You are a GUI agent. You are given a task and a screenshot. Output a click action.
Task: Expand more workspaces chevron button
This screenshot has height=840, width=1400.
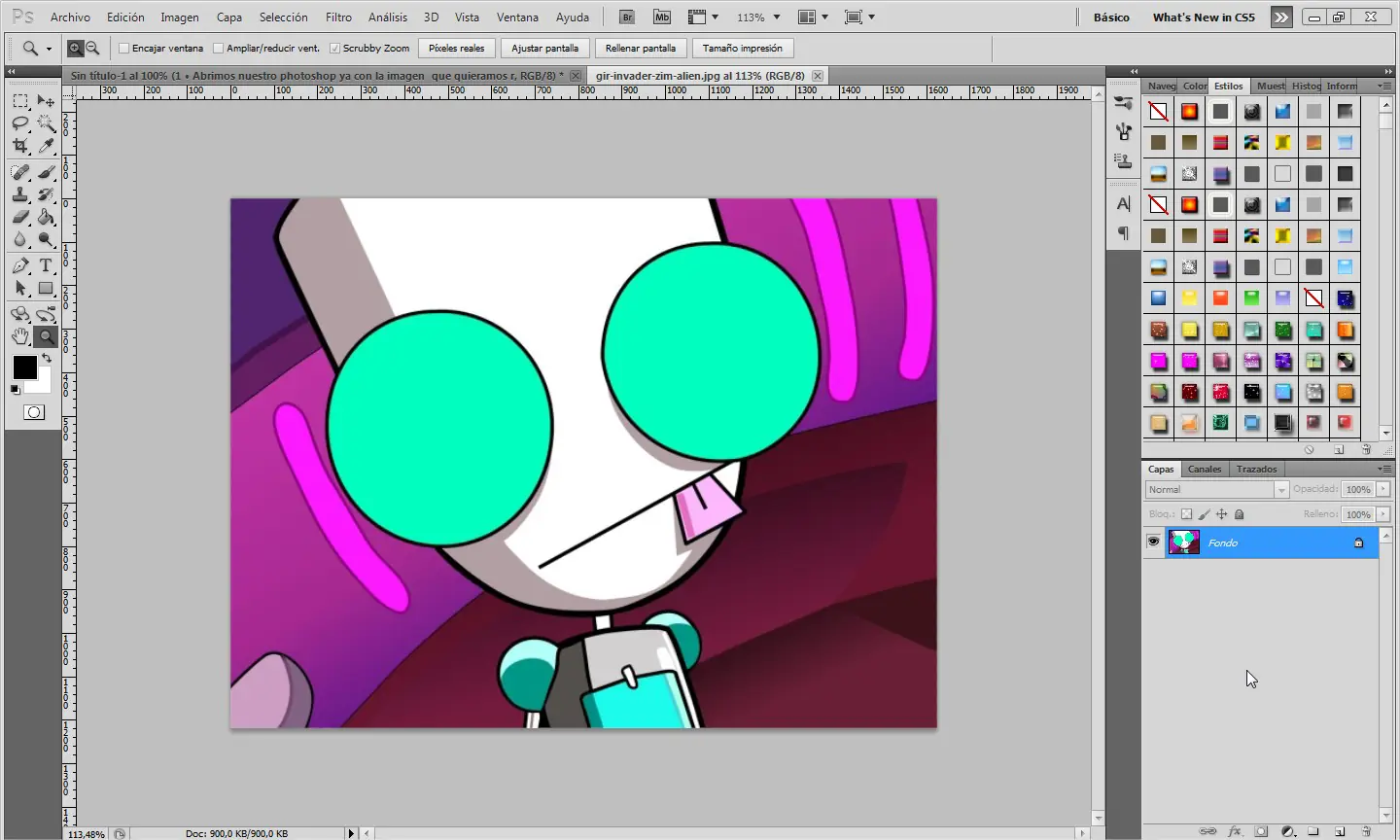tap(1281, 17)
